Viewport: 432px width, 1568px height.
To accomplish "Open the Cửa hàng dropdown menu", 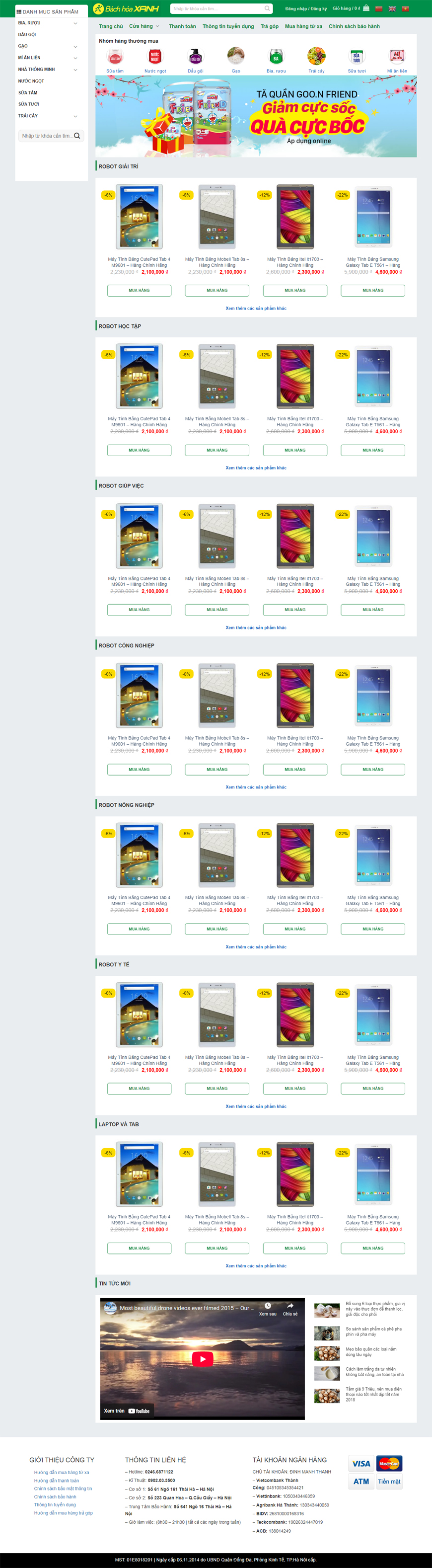I will 144,26.
